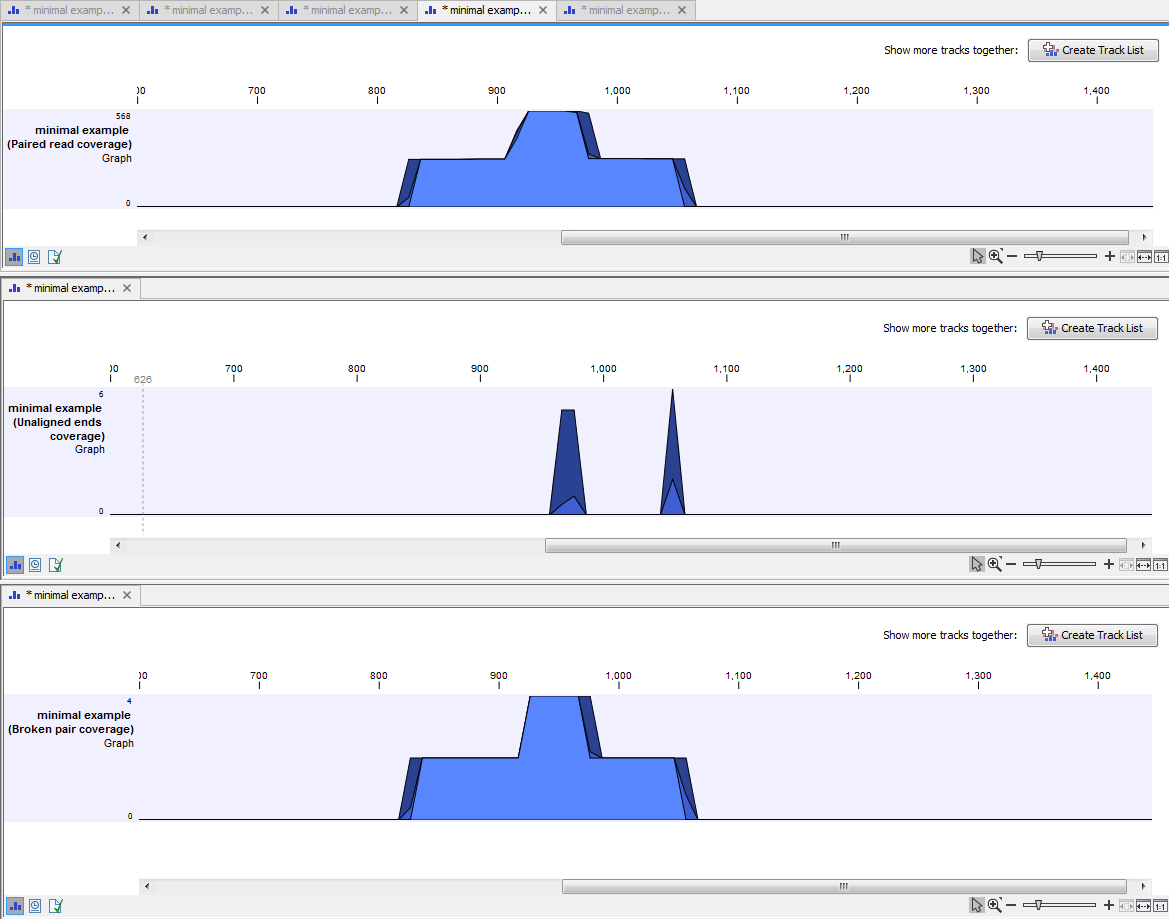Decrease zoom with the minus control in the top panel
Screen dimensions: 1169x919
click(1012, 255)
